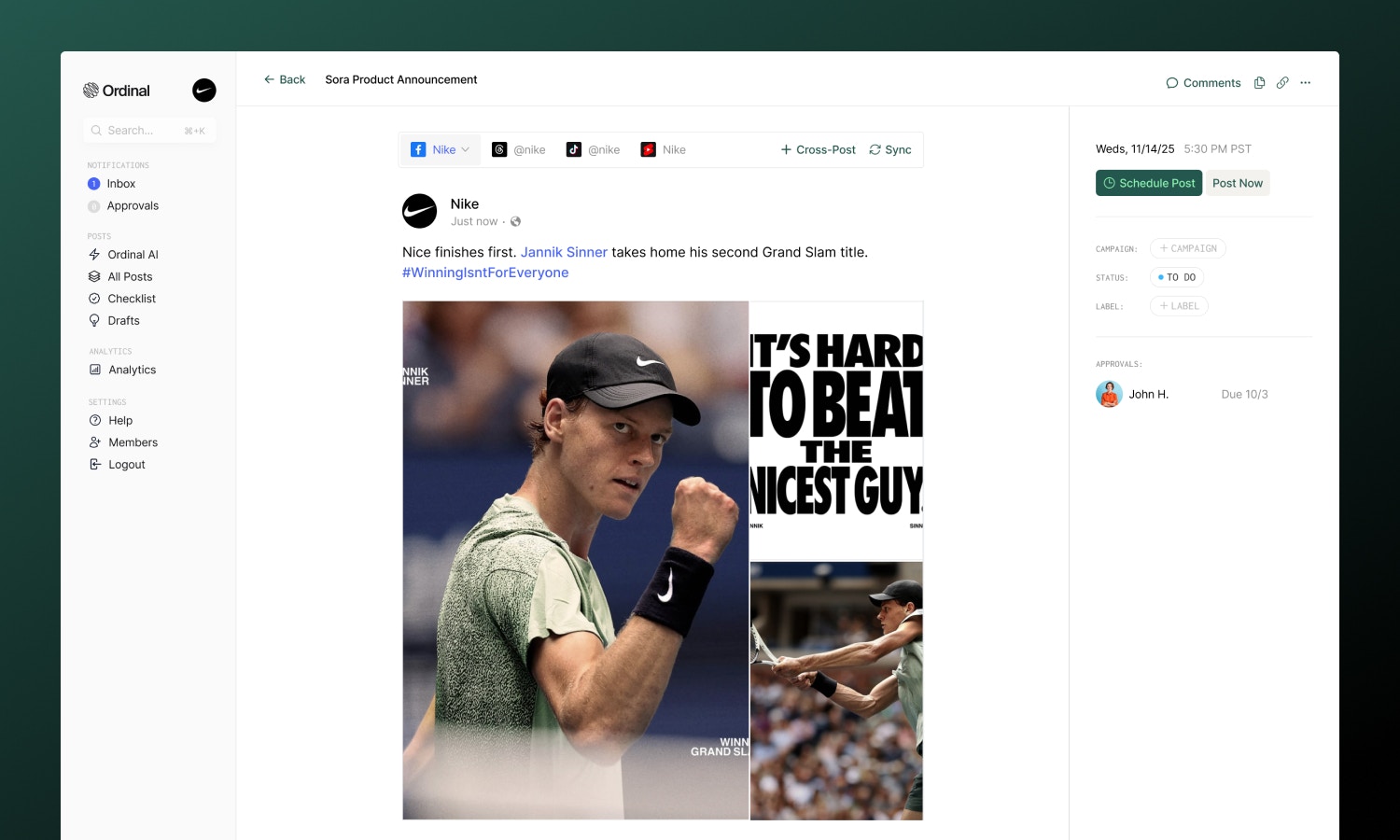Switch to the YouTube Nike tab
This screenshot has width=1400, height=840.
[x=664, y=149]
